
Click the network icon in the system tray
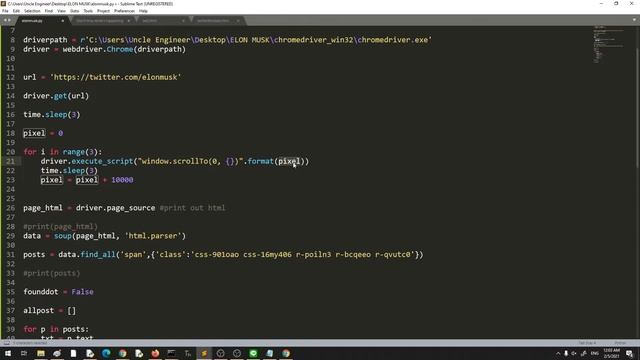[x=584, y=353]
